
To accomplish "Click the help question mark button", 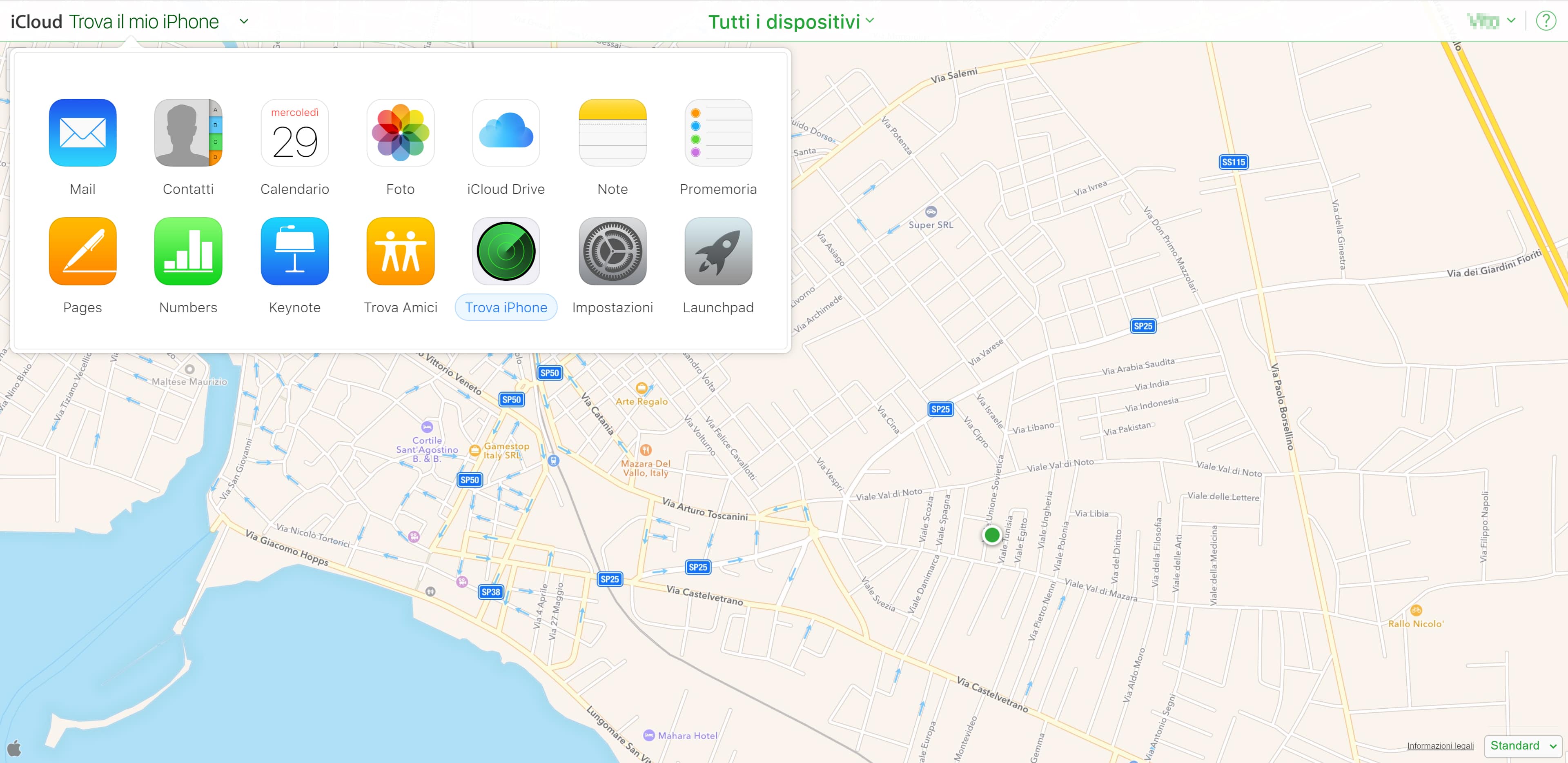I will [x=1547, y=20].
